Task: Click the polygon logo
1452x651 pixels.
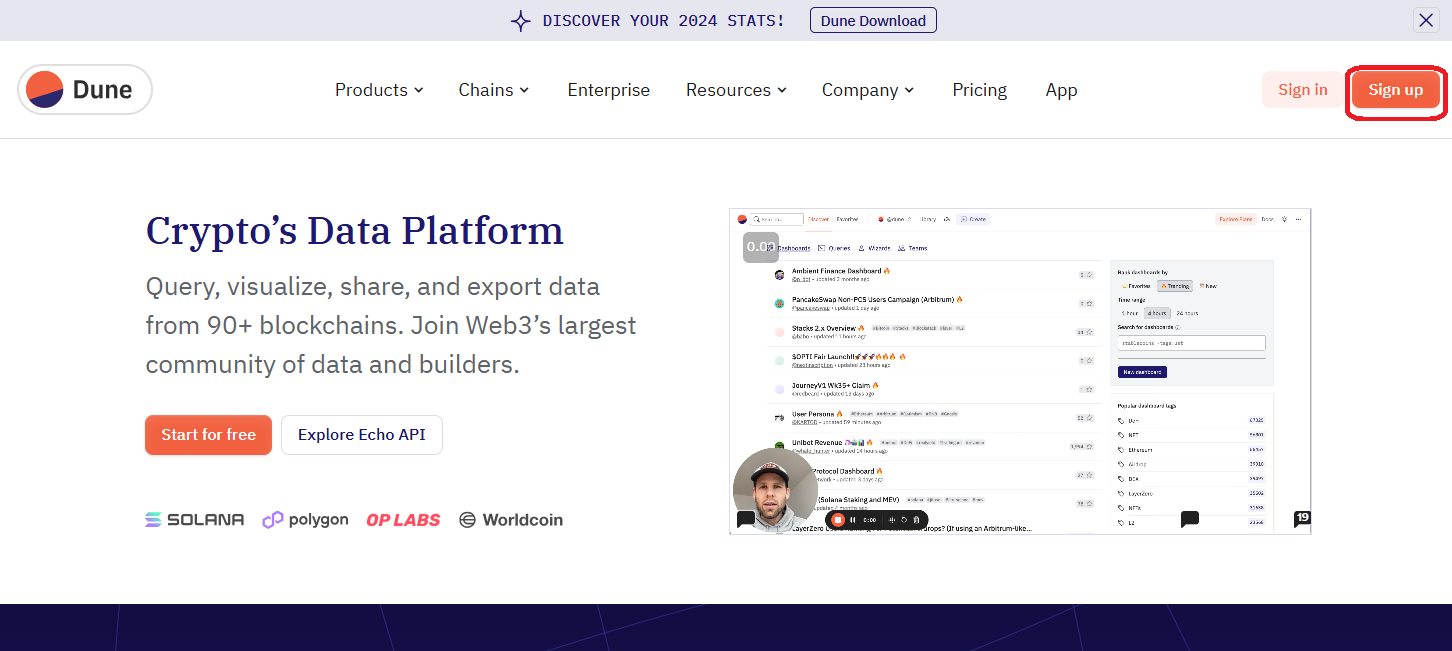Action: pos(305,520)
